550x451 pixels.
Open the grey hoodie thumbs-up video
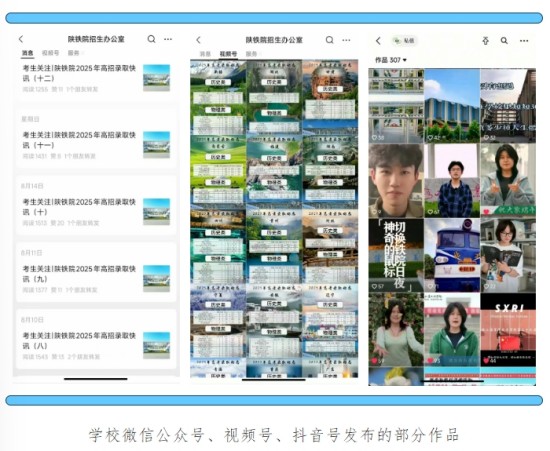pos(508,181)
